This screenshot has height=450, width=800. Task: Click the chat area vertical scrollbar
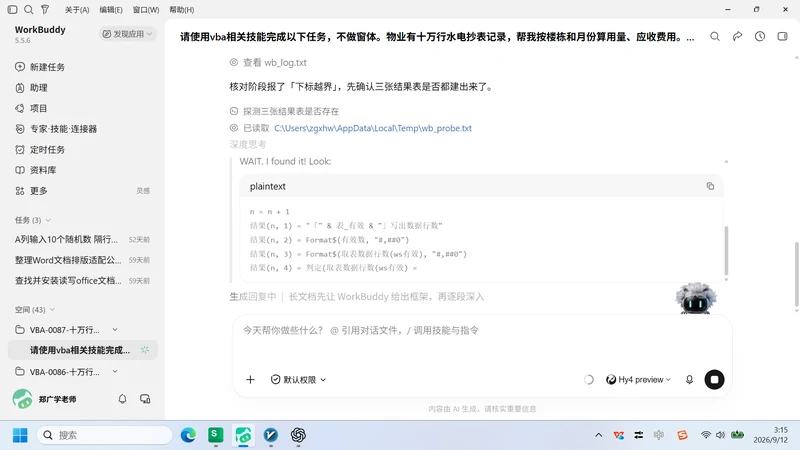coord(796,274)
